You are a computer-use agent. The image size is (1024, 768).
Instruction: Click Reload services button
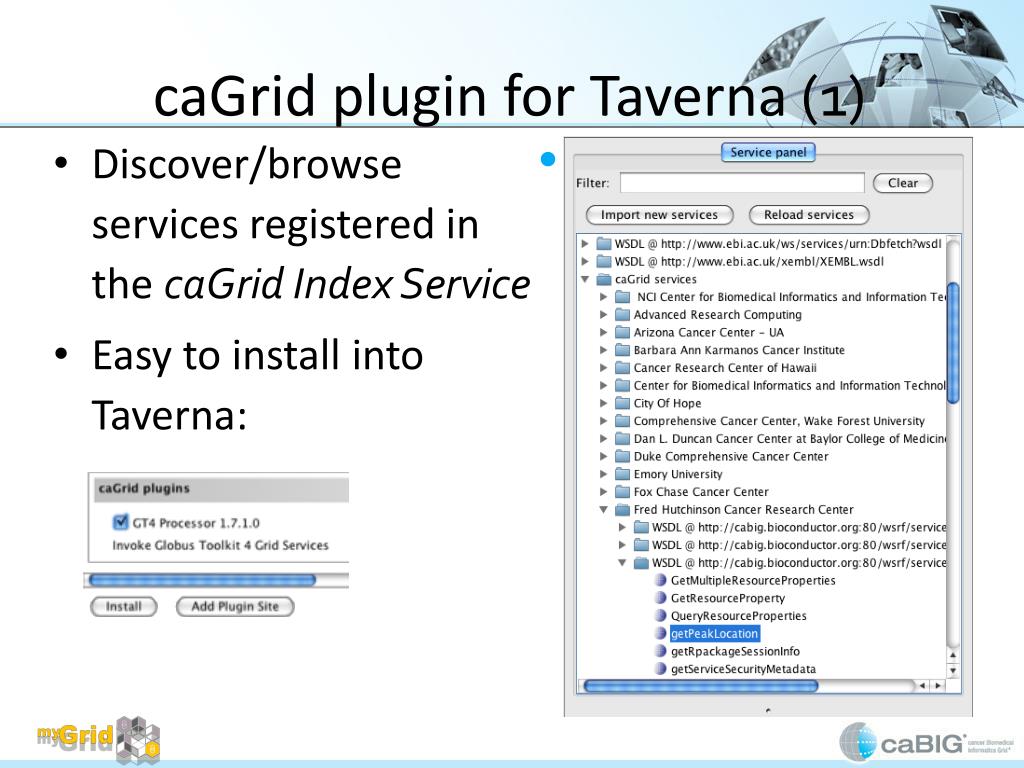pyautogui.click(x=808, y=215)
